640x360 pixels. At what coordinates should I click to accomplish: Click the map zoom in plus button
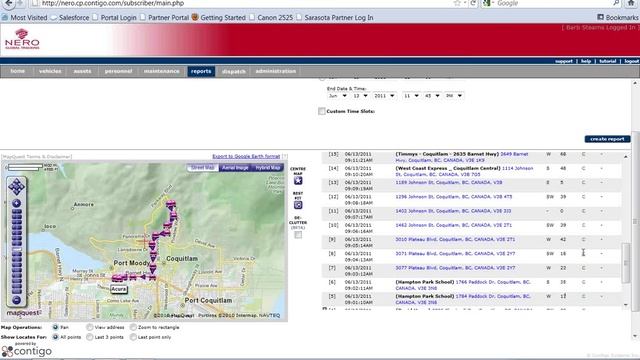pos(16,203)
